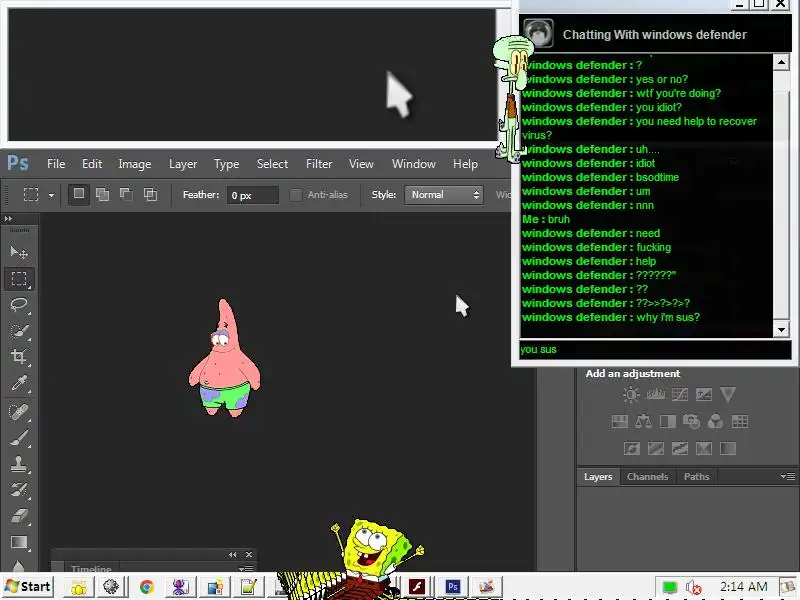Image resolution: width=800 pixels, height=600 pixels.
Task: Switch to the Paths tab
Action: tap(696, 477)
